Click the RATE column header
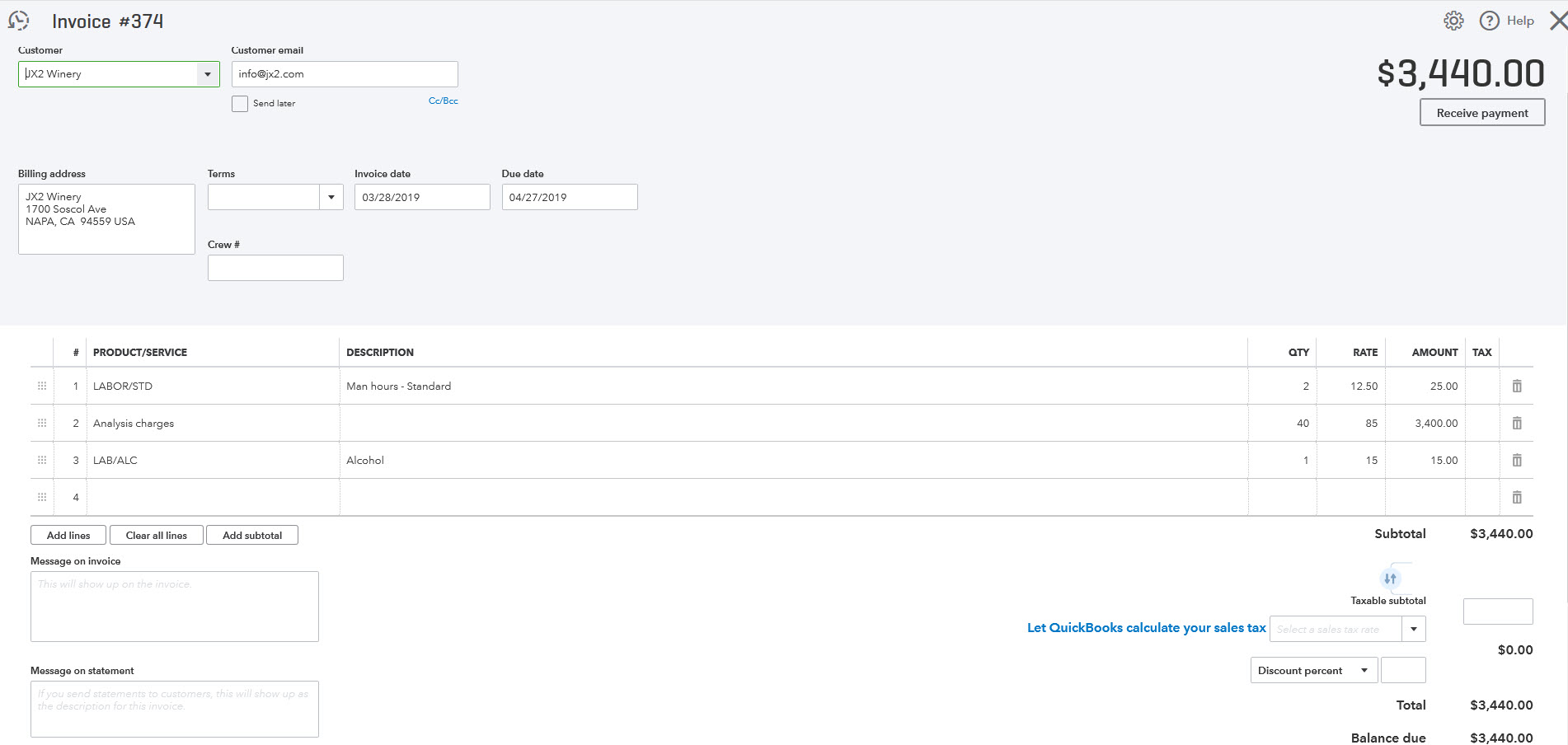This screenshot has width=1568, height=745. tap(1365, 352)
